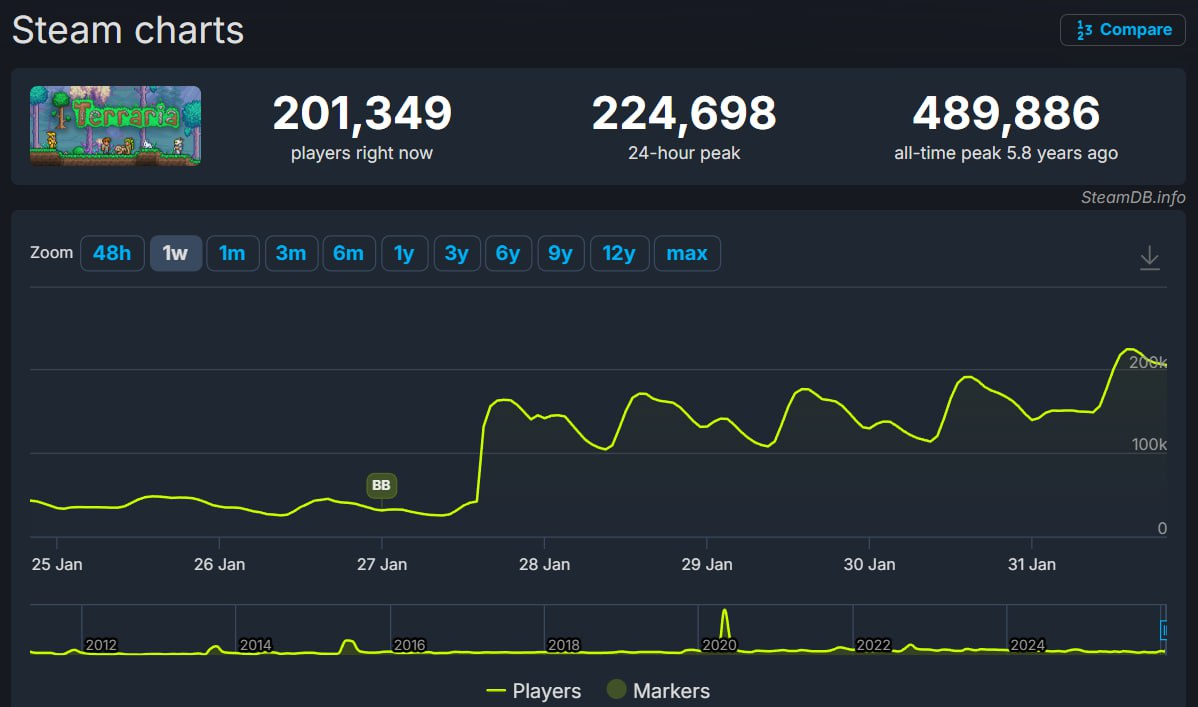The image size is (1198, 707).
Task: Click the 2020 peak in navigator
Action: point(725,623)
